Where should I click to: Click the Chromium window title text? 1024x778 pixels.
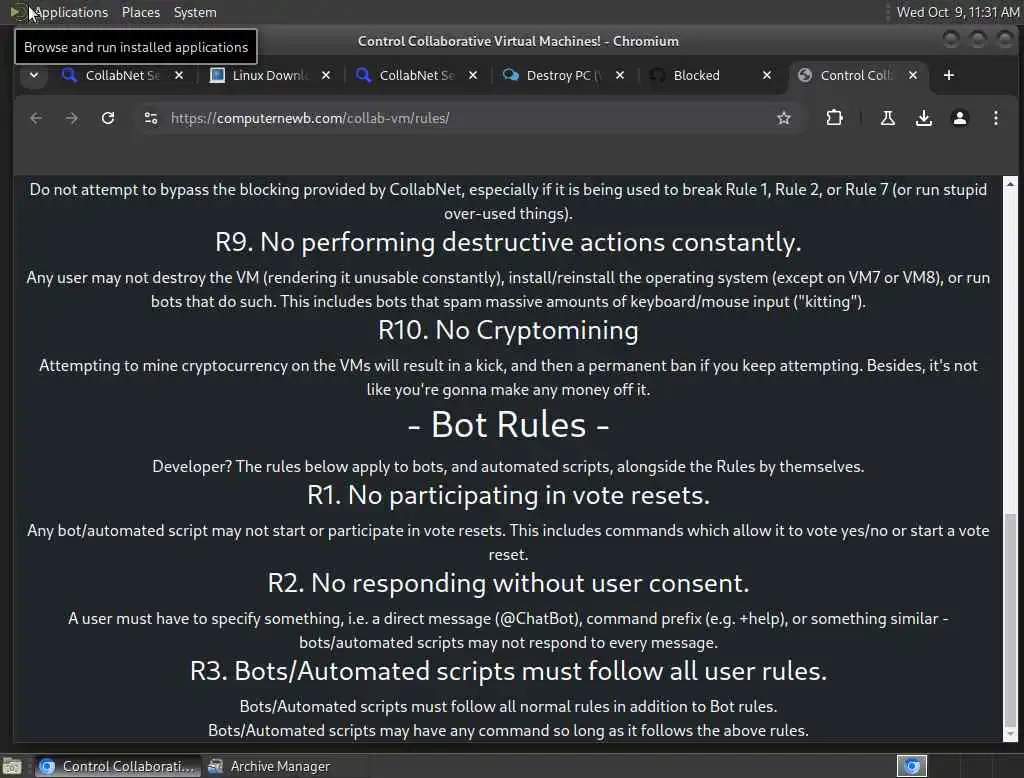pos(518,41)
